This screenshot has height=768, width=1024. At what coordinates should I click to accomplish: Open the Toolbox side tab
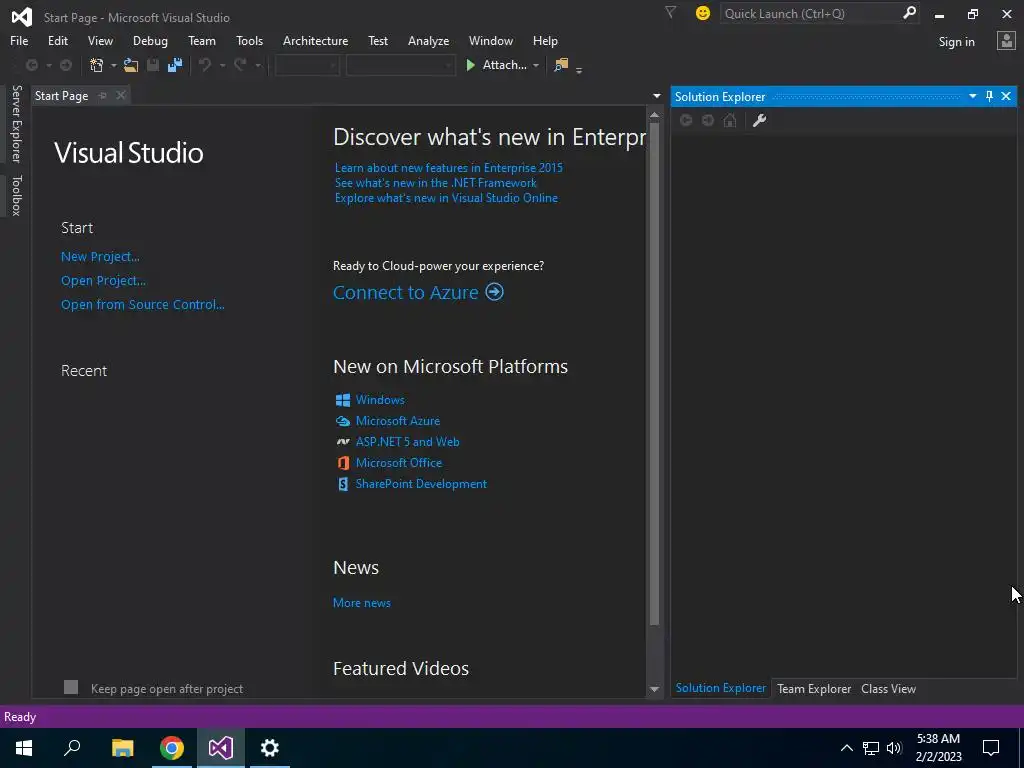16,195
